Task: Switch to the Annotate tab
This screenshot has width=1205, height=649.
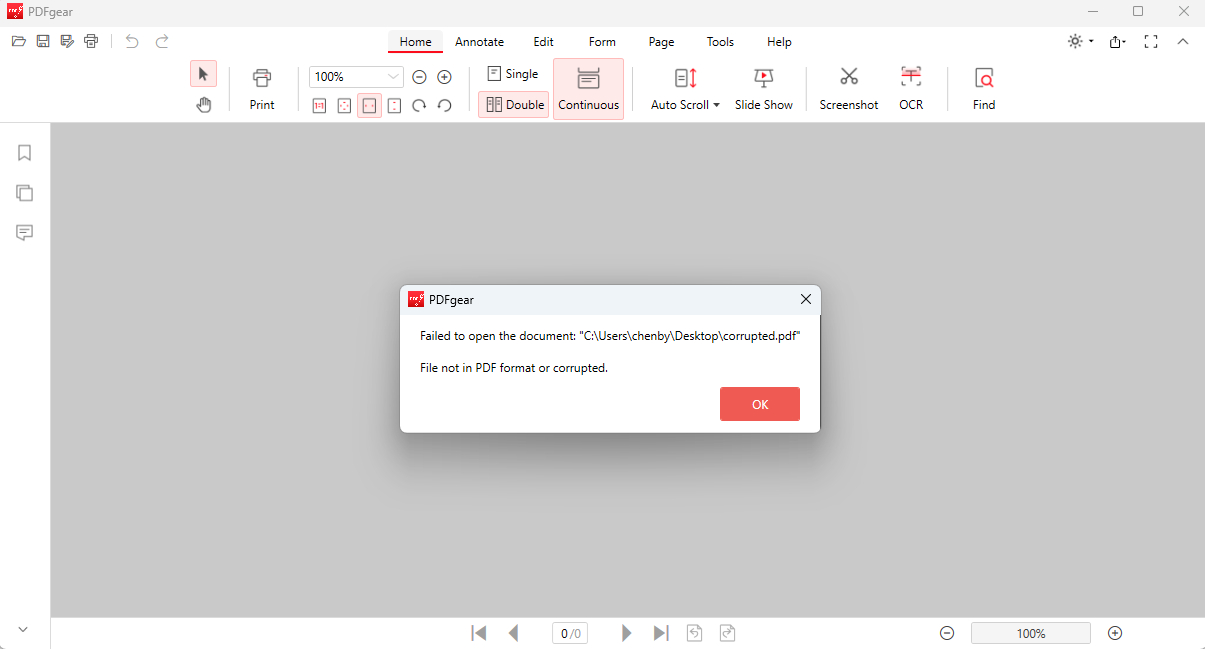Action: pos(479,42)
